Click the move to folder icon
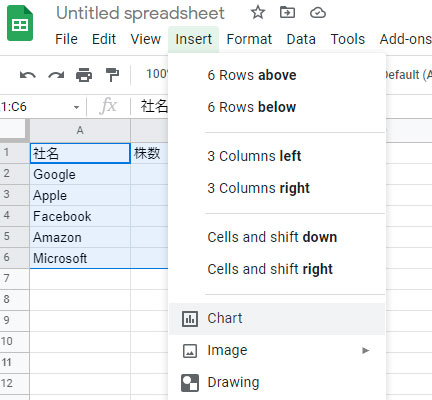 point(287,13)
